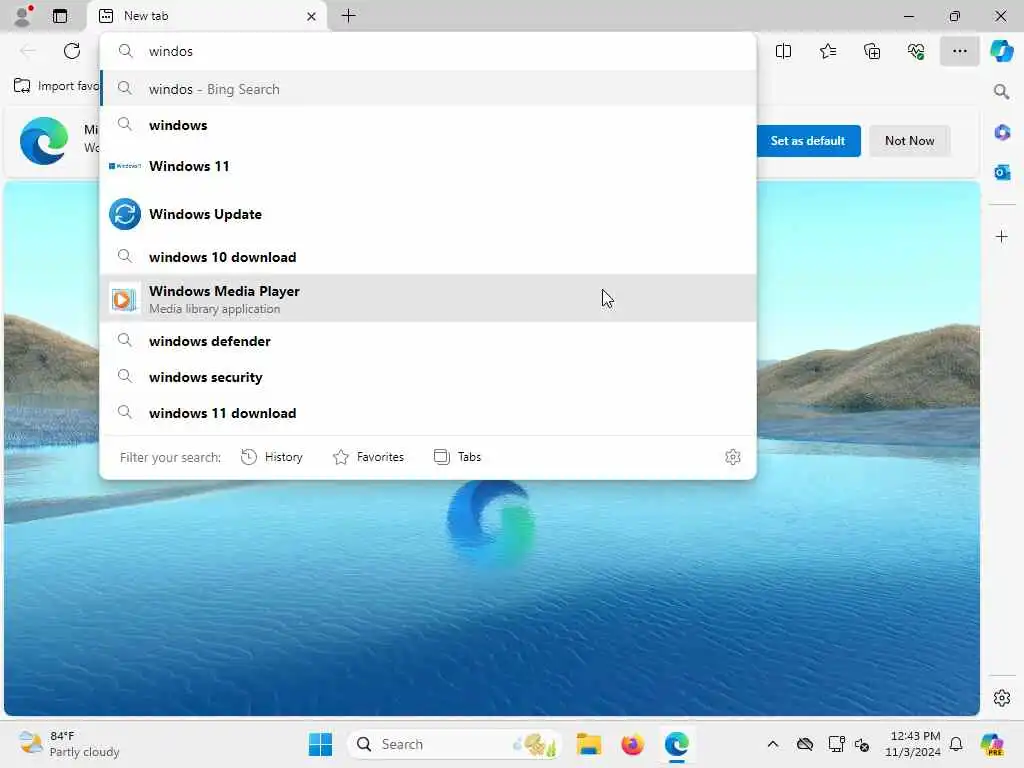Select windos - Bing Search suggestion

click(x=428, y=89)
